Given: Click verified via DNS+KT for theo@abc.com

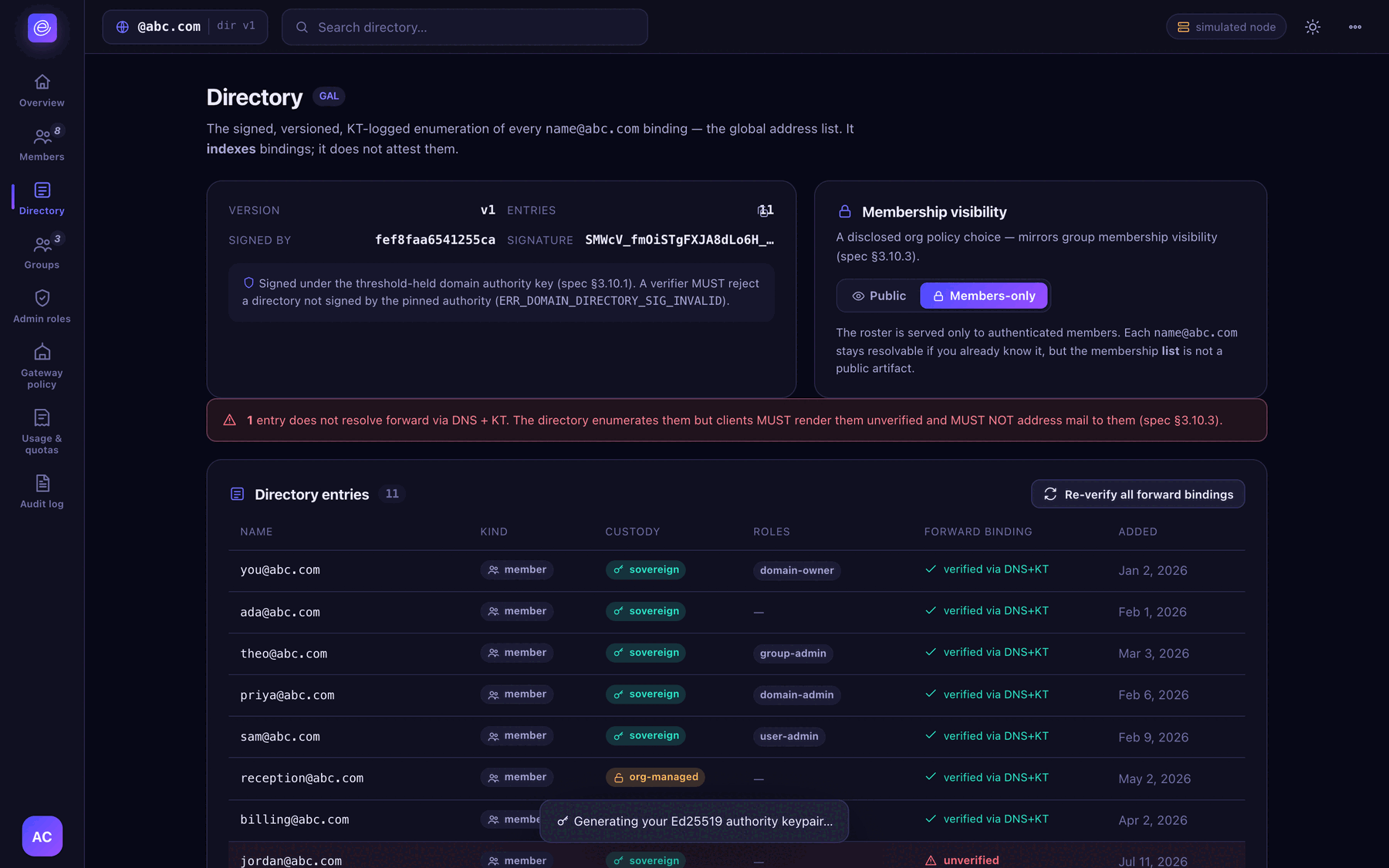Looking at the screenshot, I should (x=987, y=653).
